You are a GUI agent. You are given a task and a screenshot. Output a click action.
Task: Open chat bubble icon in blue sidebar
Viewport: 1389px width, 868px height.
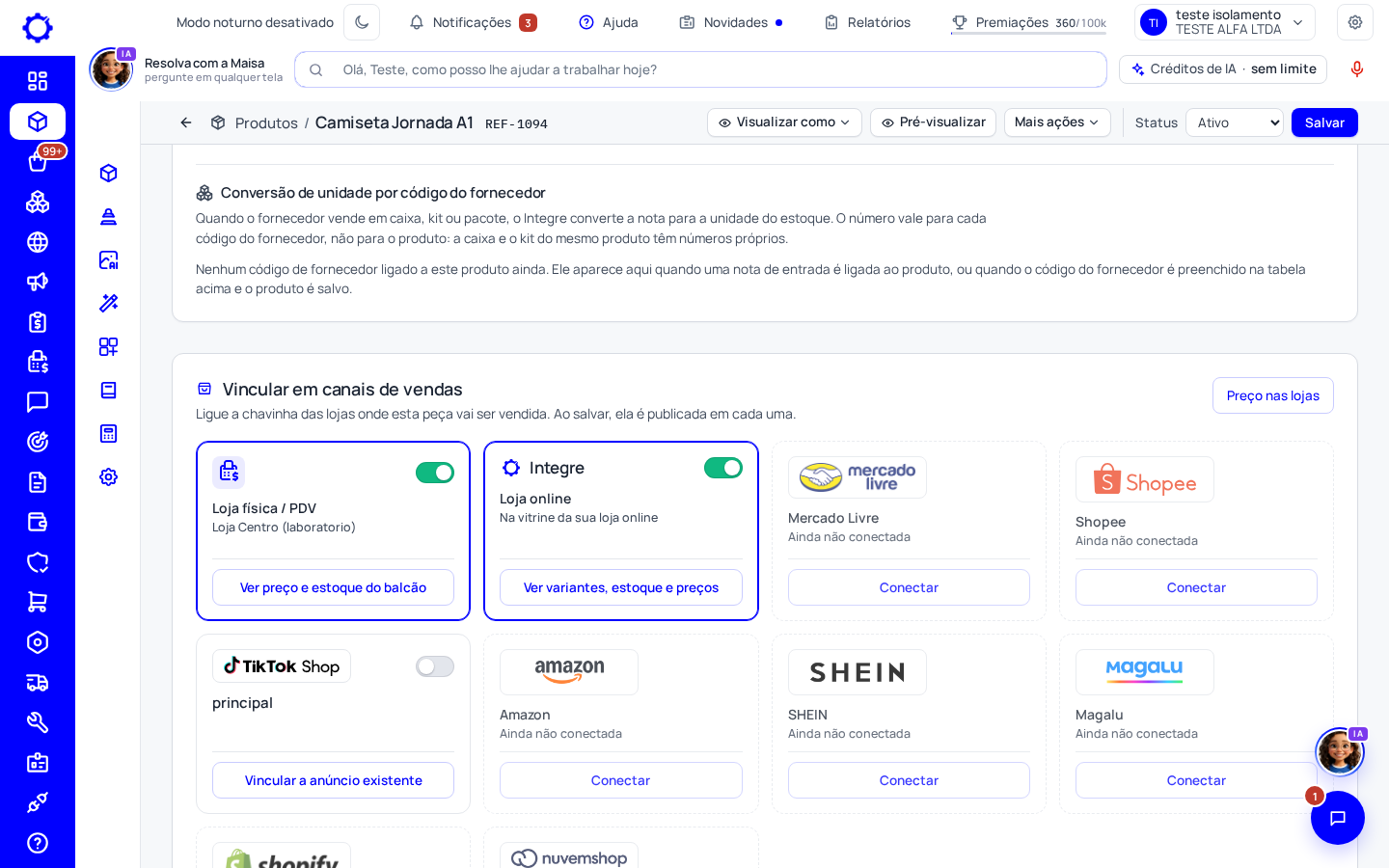click(x=38, y=402)
